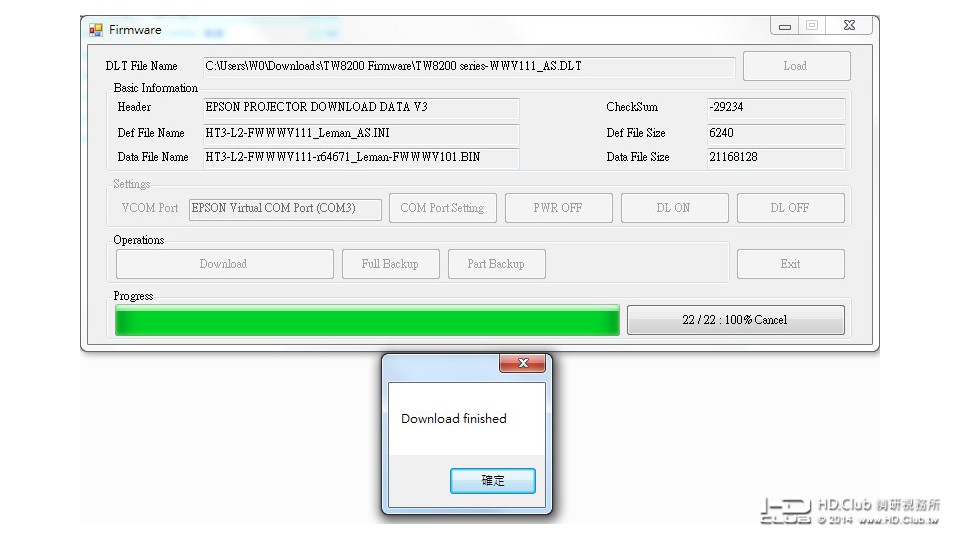This screenshot has height=540, width=960.
Task: Close the Download finished dialog
Action: tap(522, 363)
